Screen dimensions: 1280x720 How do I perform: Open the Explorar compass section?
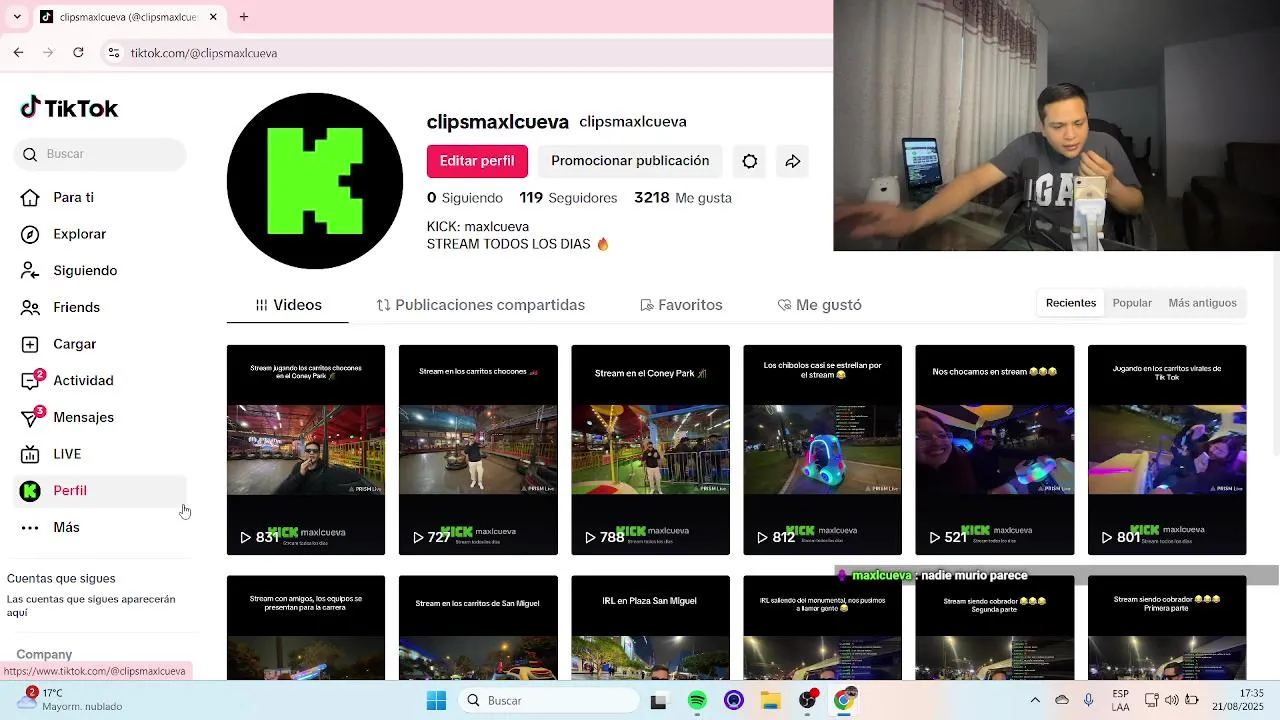coord(64,234)
